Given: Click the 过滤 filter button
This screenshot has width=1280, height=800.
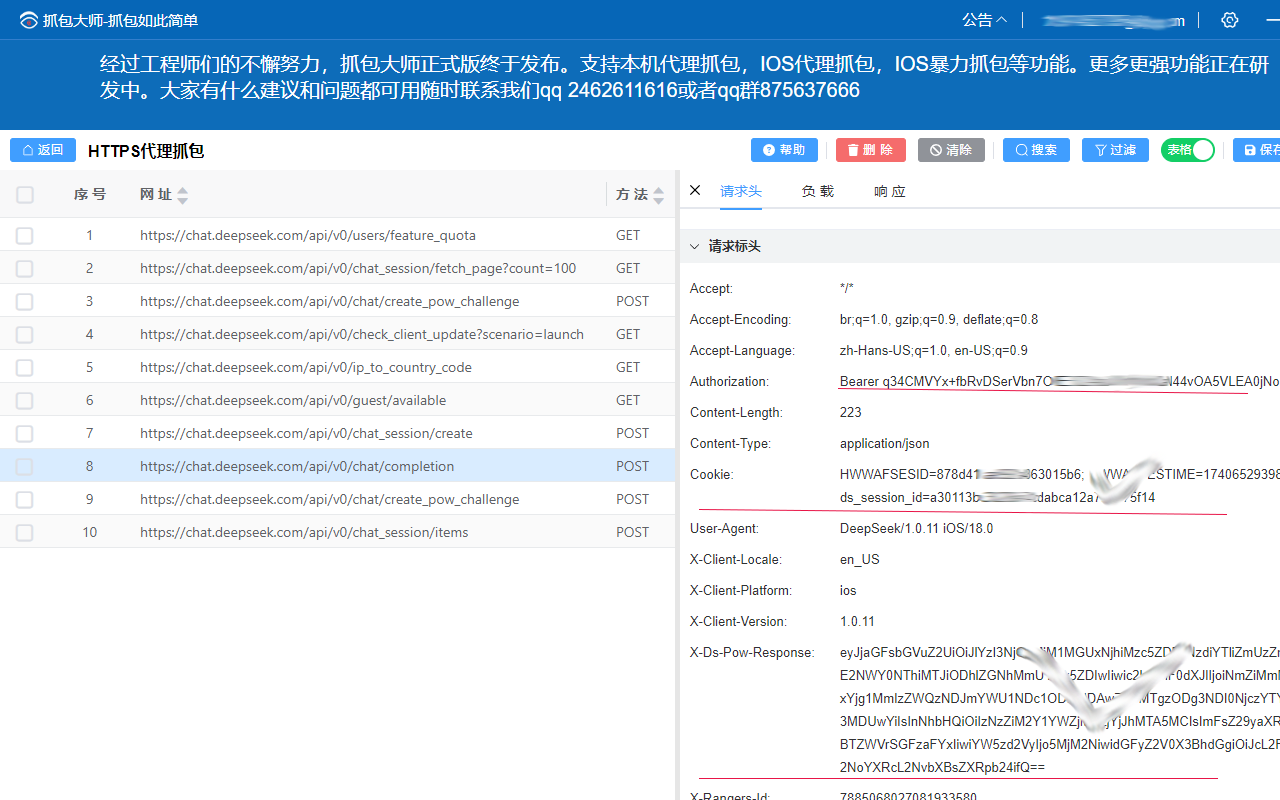Looking at the screenshot, I should pyautogui.click(x=1115, y=150).
